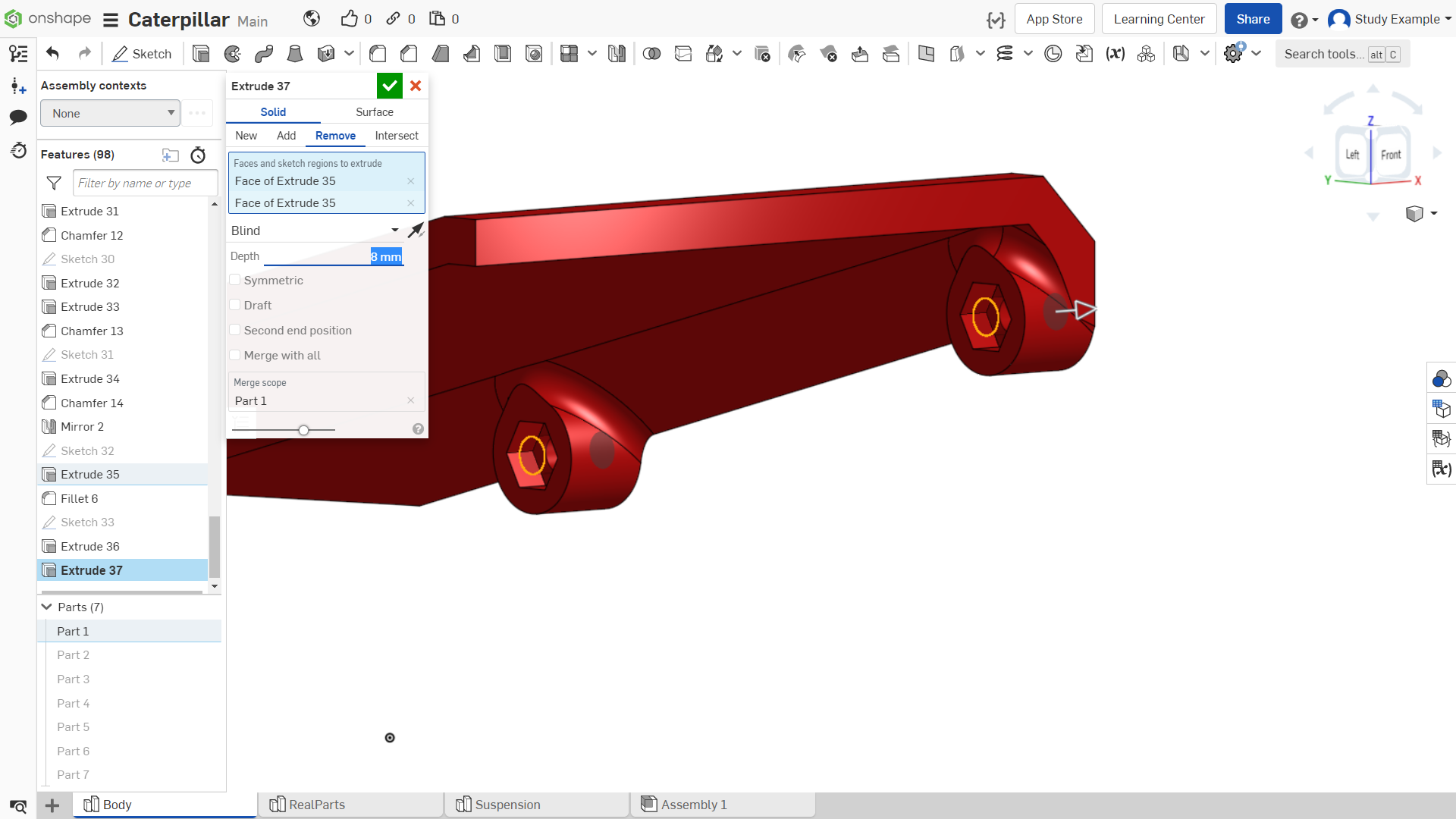Toggle the Draft checkbox
Image resolution: width=1456 pixels, height=819 pixels.
pyautogui.click(x=235, y=305)
